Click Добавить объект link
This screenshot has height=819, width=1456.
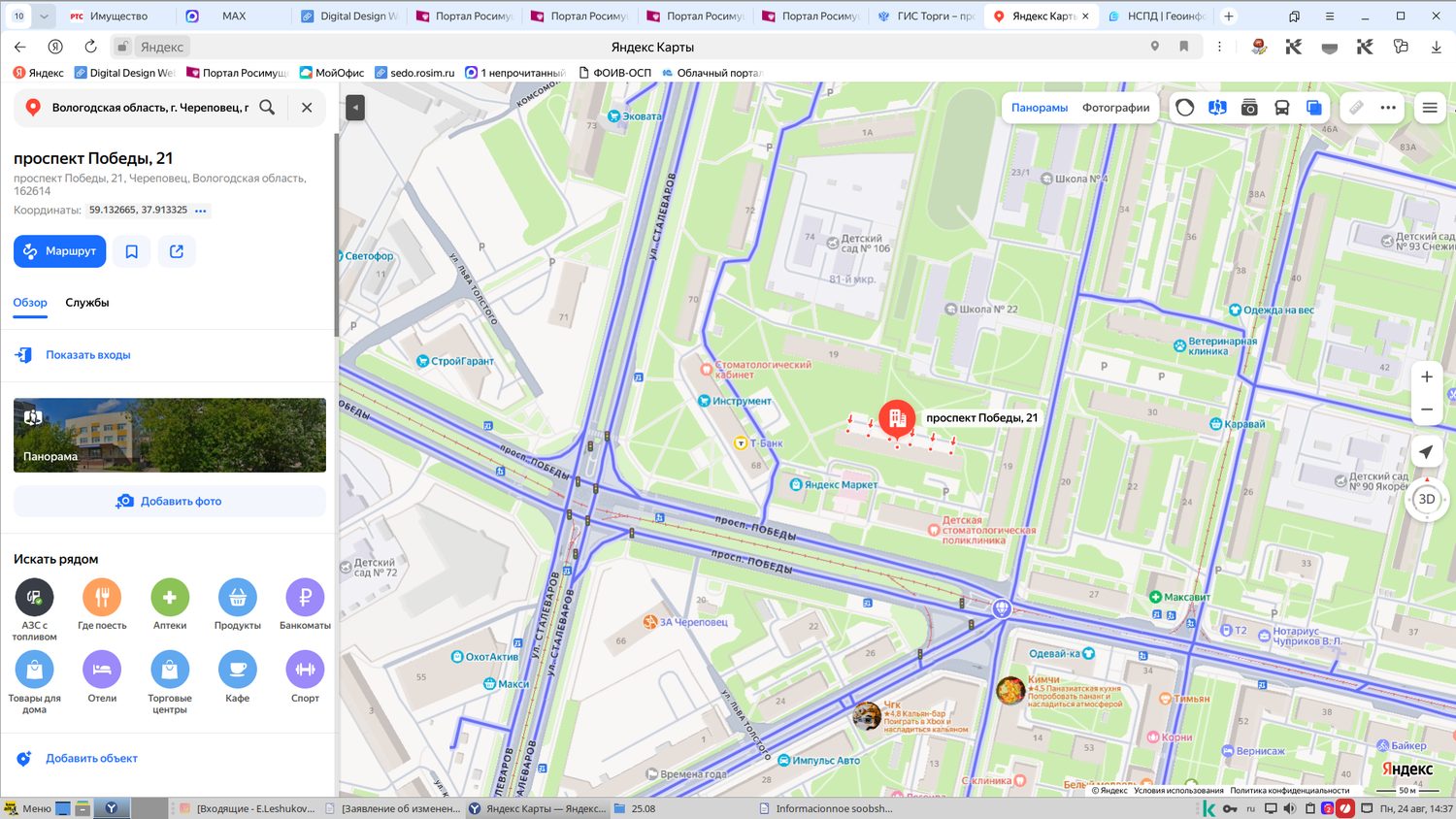point(91,759)
